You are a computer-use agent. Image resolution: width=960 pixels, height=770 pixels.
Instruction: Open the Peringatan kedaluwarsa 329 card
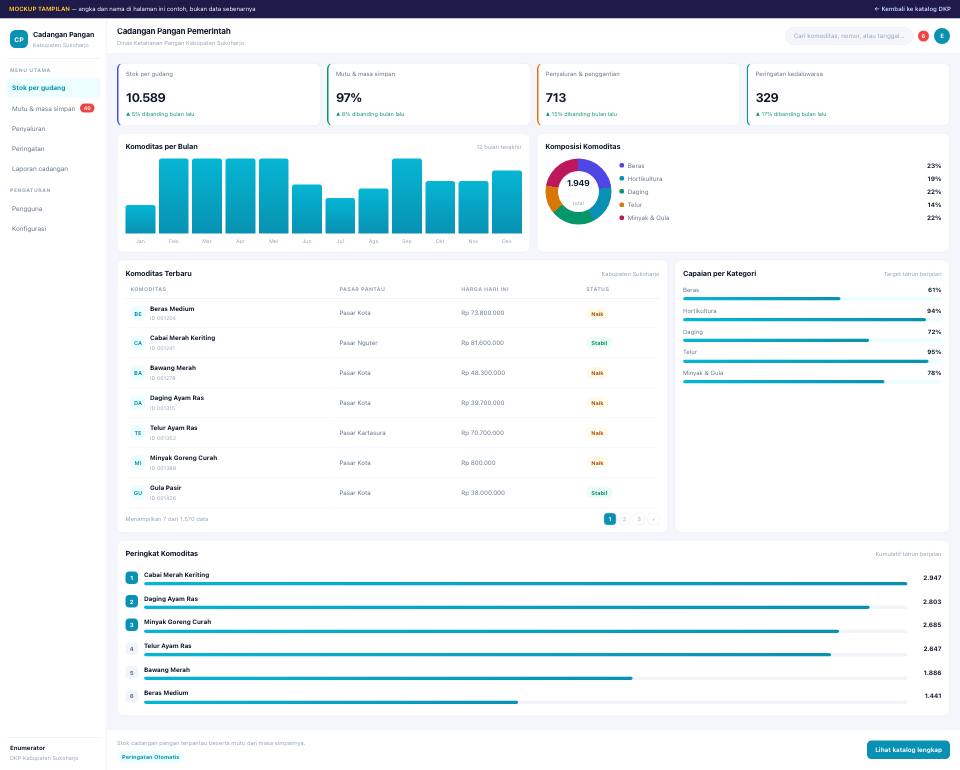point(848,94)
